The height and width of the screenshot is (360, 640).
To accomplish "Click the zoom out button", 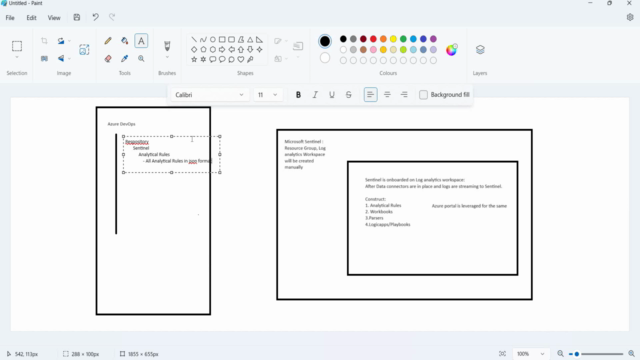I will [560, 354].
